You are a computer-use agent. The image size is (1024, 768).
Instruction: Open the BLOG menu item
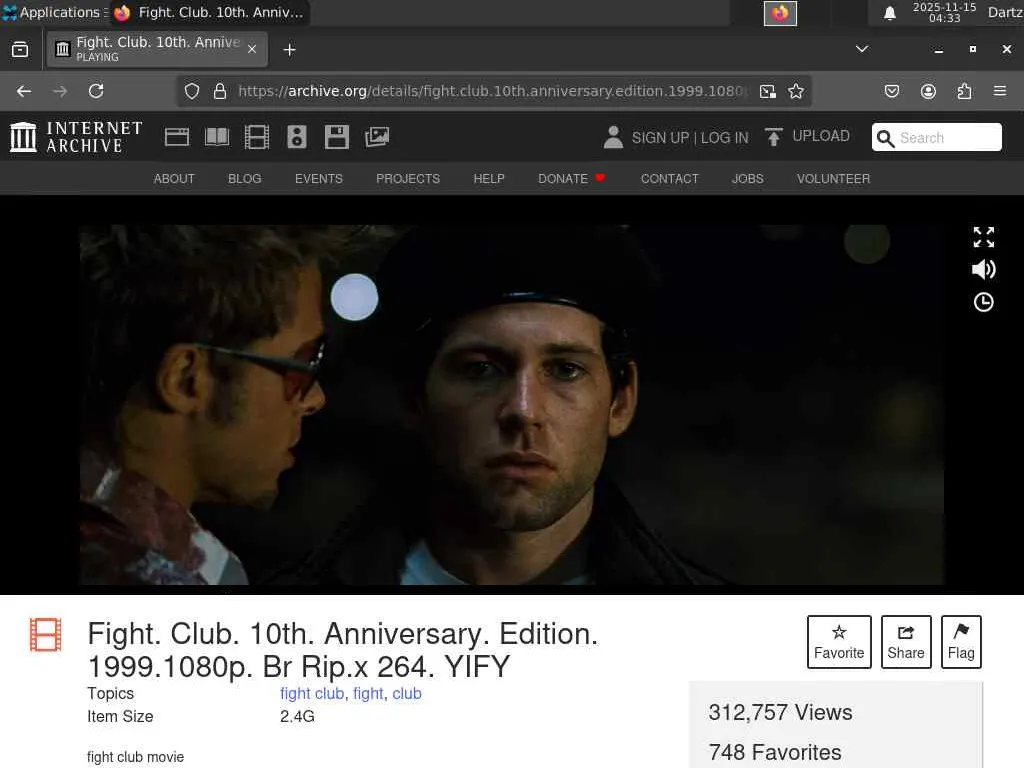(x=245, y=179)
